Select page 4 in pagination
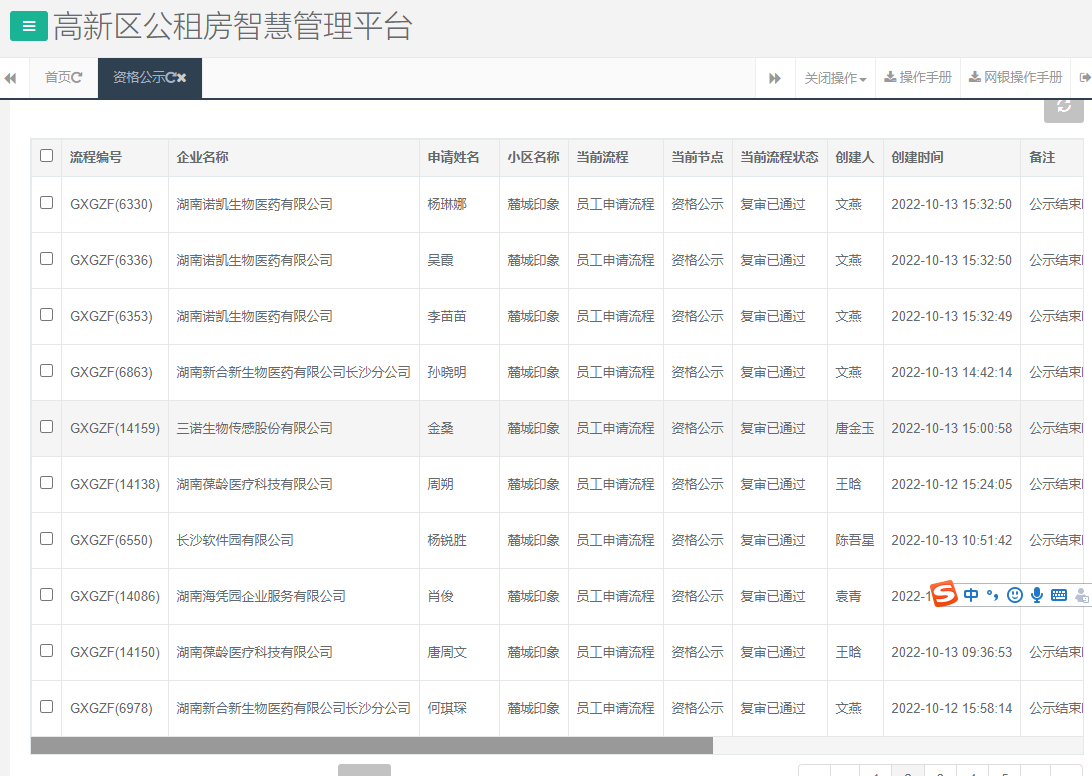Viewport: 1092px width, 776px height. (x=972, y=773)
